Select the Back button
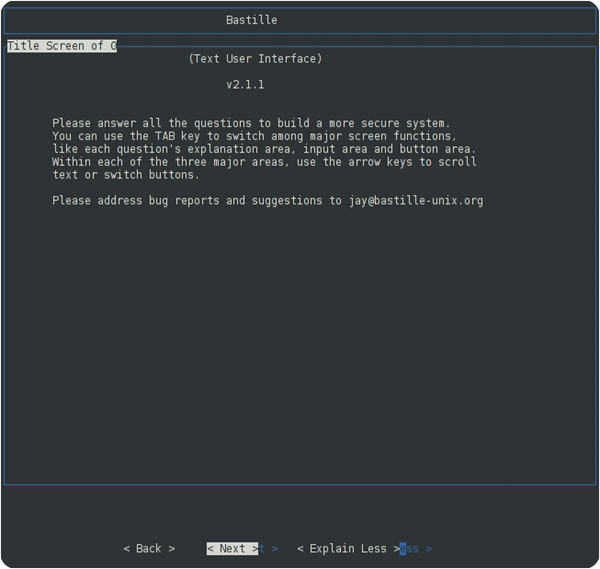 pos(149,548)
